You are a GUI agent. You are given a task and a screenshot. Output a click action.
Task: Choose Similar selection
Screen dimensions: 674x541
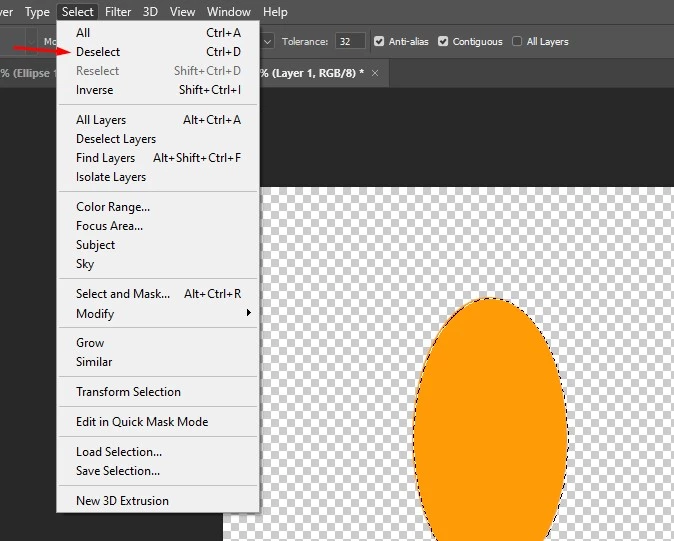(158, 361)
